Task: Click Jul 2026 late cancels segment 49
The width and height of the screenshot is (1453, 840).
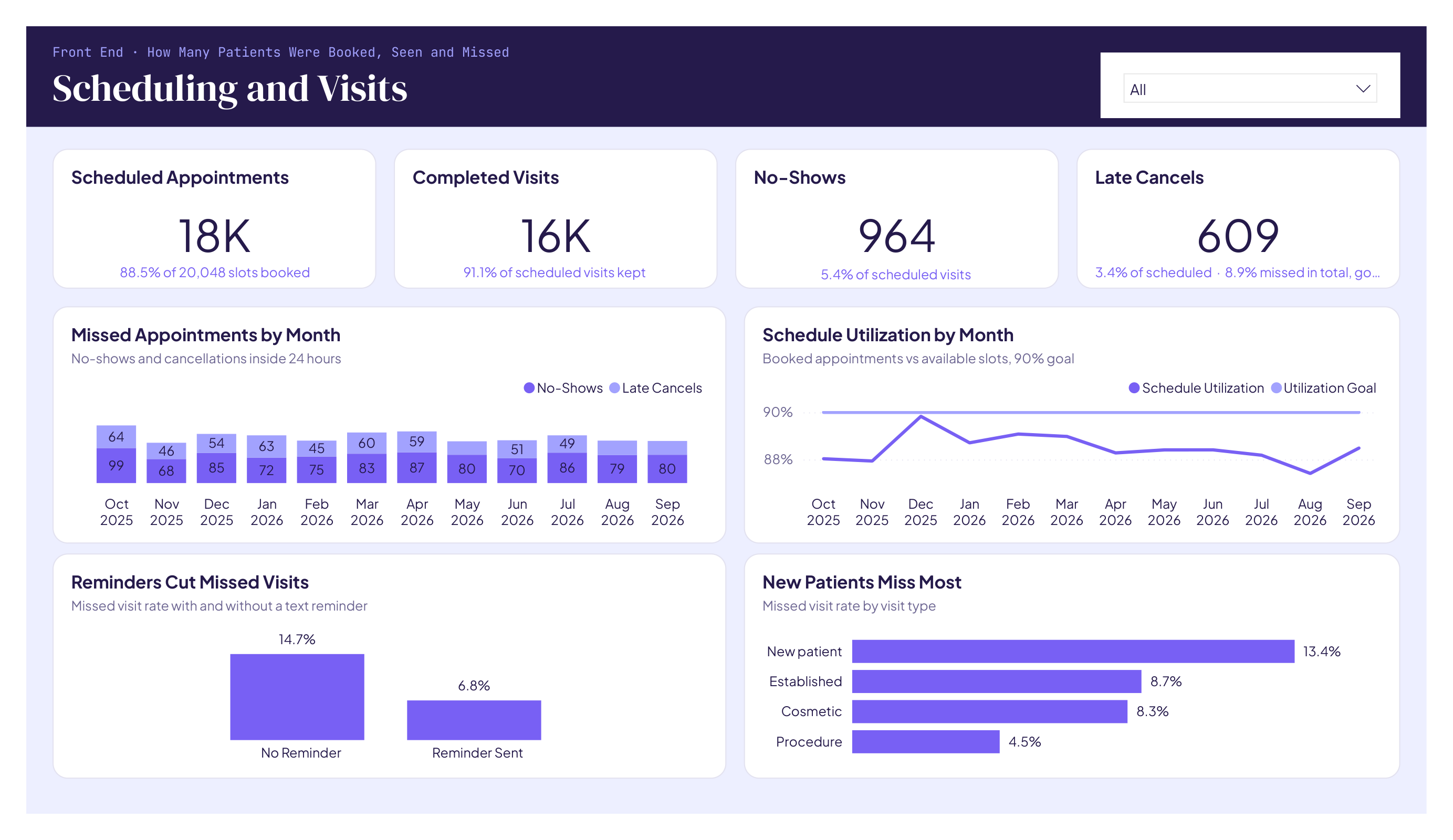Action: [x=567, y=444]
